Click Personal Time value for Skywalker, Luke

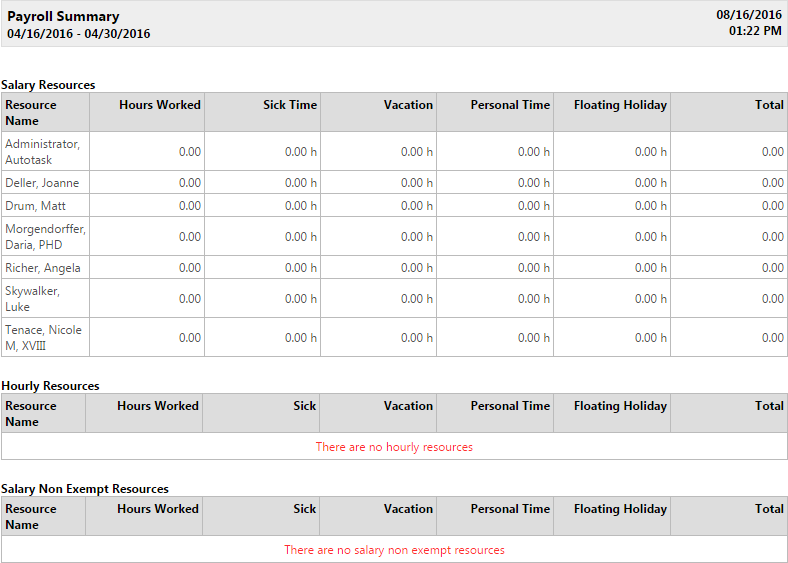pos(534,299)
